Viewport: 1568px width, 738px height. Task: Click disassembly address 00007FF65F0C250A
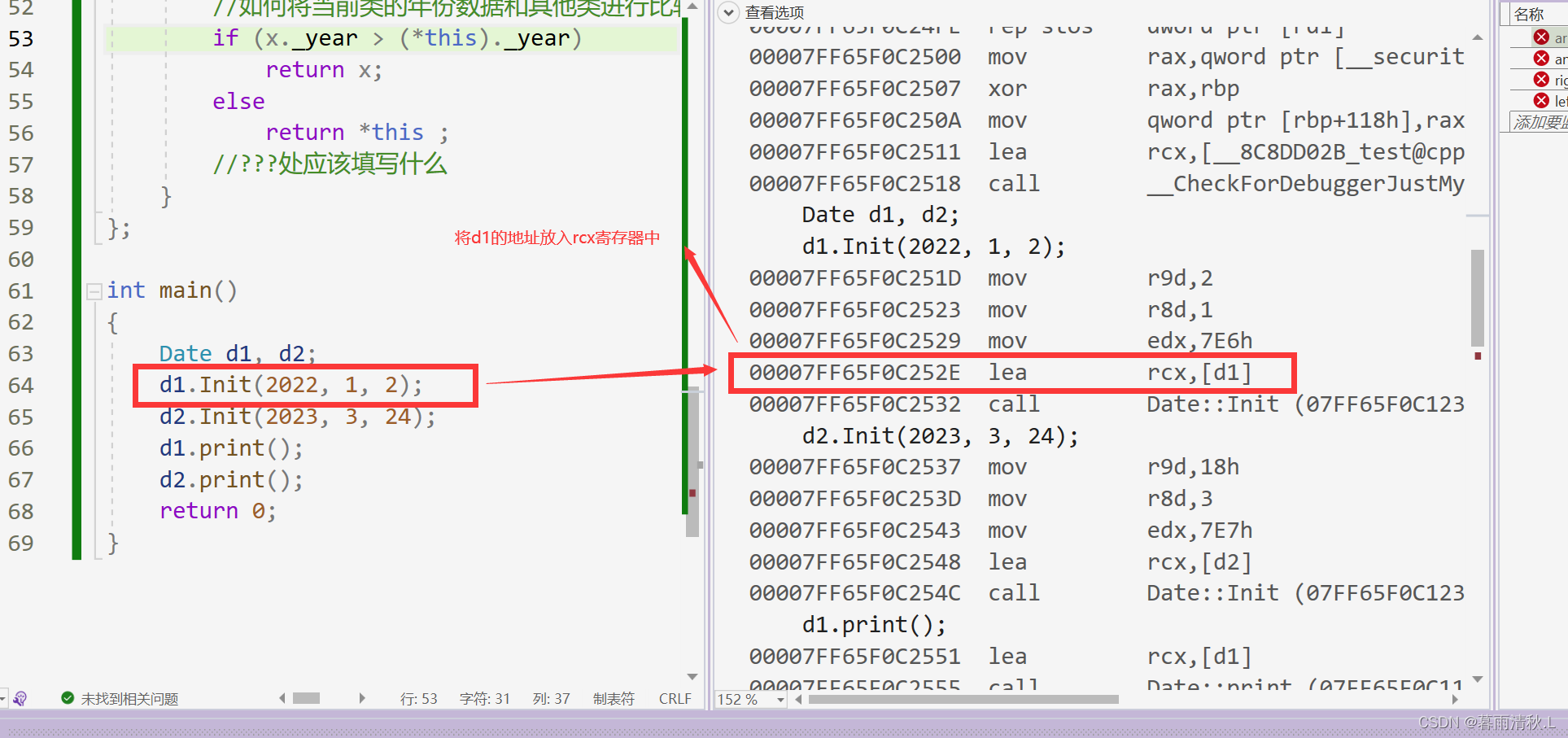point(854,120)
